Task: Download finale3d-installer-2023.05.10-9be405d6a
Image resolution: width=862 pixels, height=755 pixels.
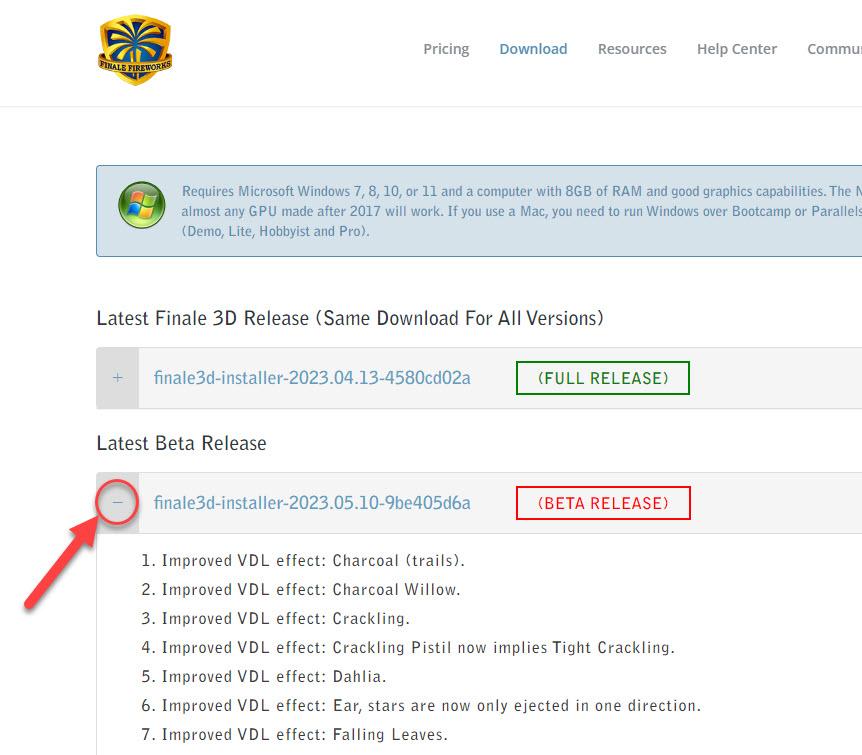Action: (312, 503)
